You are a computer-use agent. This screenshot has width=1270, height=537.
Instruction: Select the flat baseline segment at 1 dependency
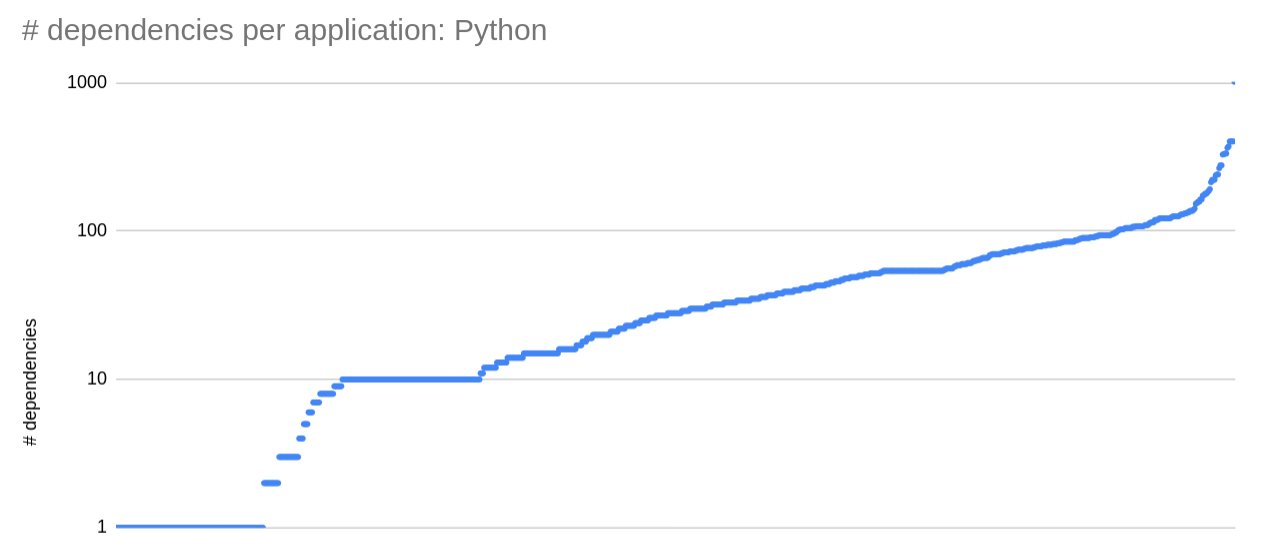[x=190, y=527]
